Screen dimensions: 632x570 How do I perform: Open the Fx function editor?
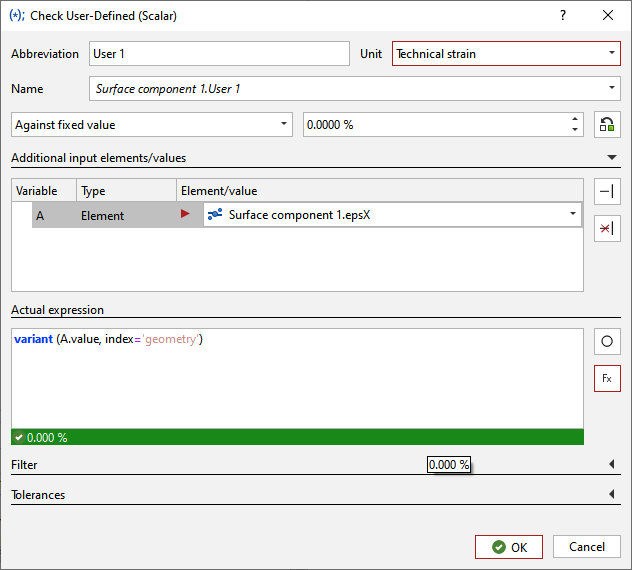point(607,379)
